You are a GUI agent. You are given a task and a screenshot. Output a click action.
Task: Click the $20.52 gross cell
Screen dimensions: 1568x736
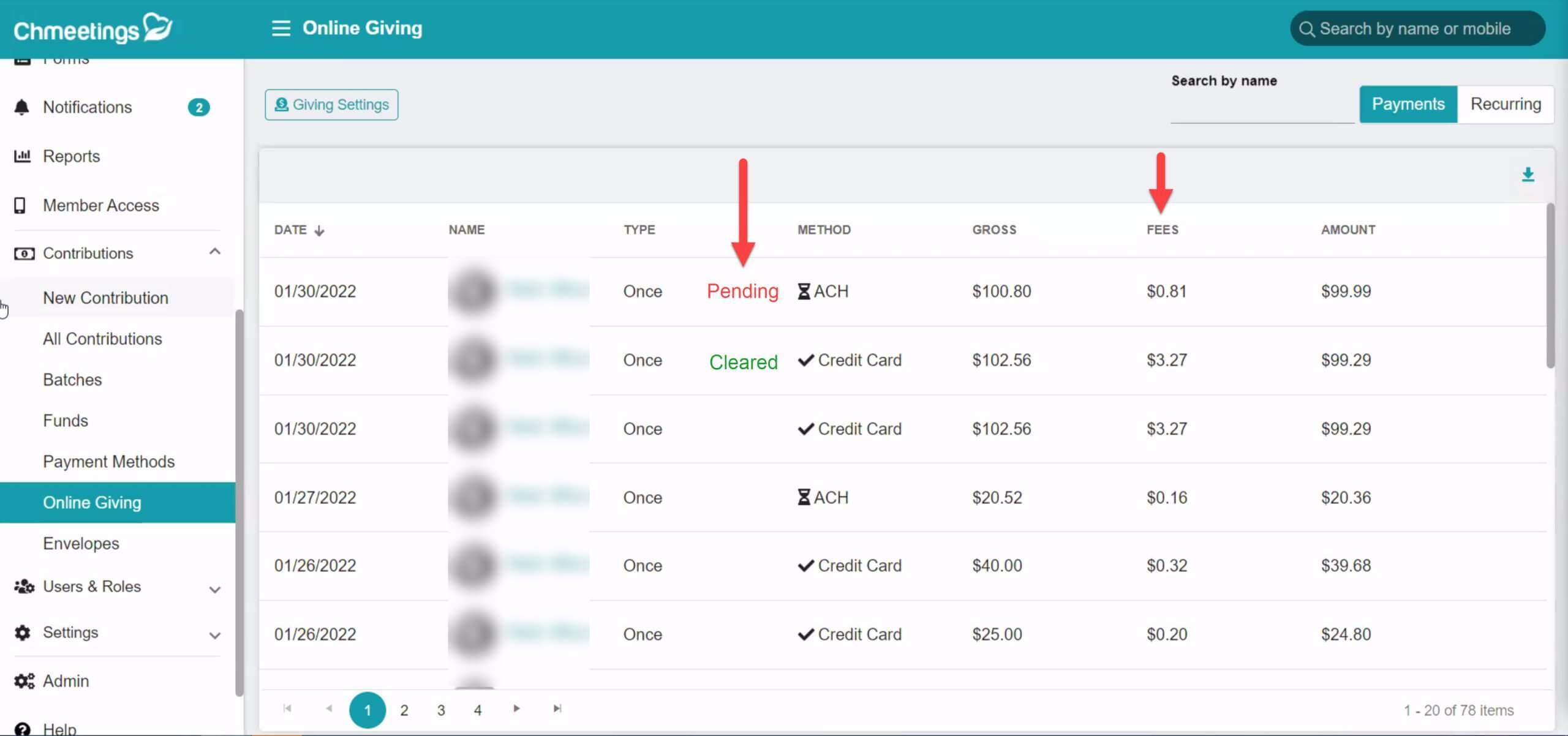coord(997,497)
